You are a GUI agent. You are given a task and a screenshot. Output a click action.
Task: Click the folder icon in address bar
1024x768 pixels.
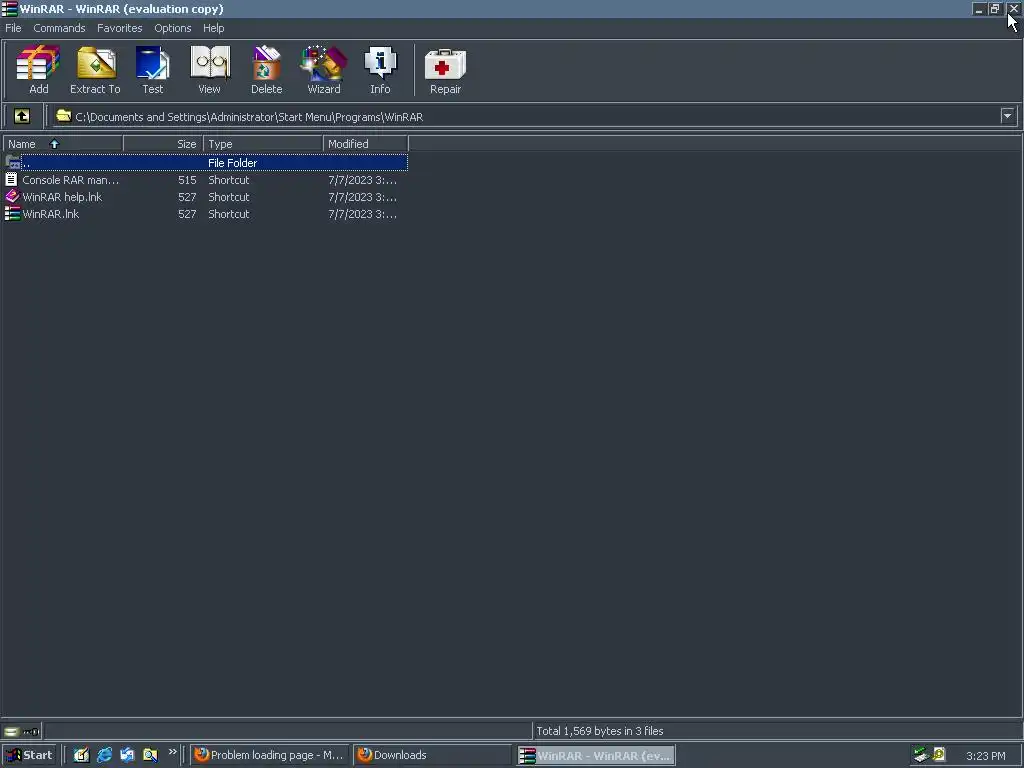[x=63, y=116]
